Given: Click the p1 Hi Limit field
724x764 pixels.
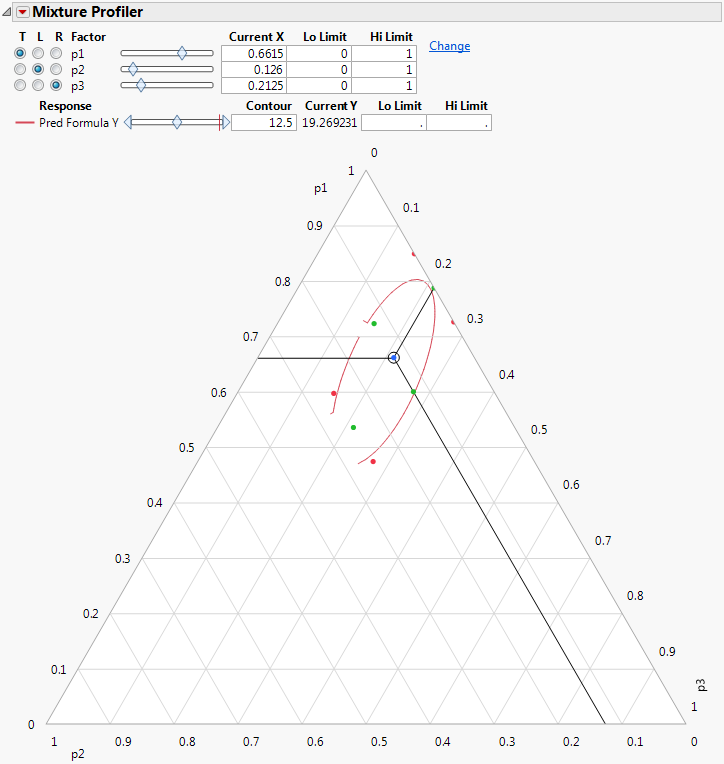Looking at the screenshot, I should pyautogui.click(x=384, y=53).
